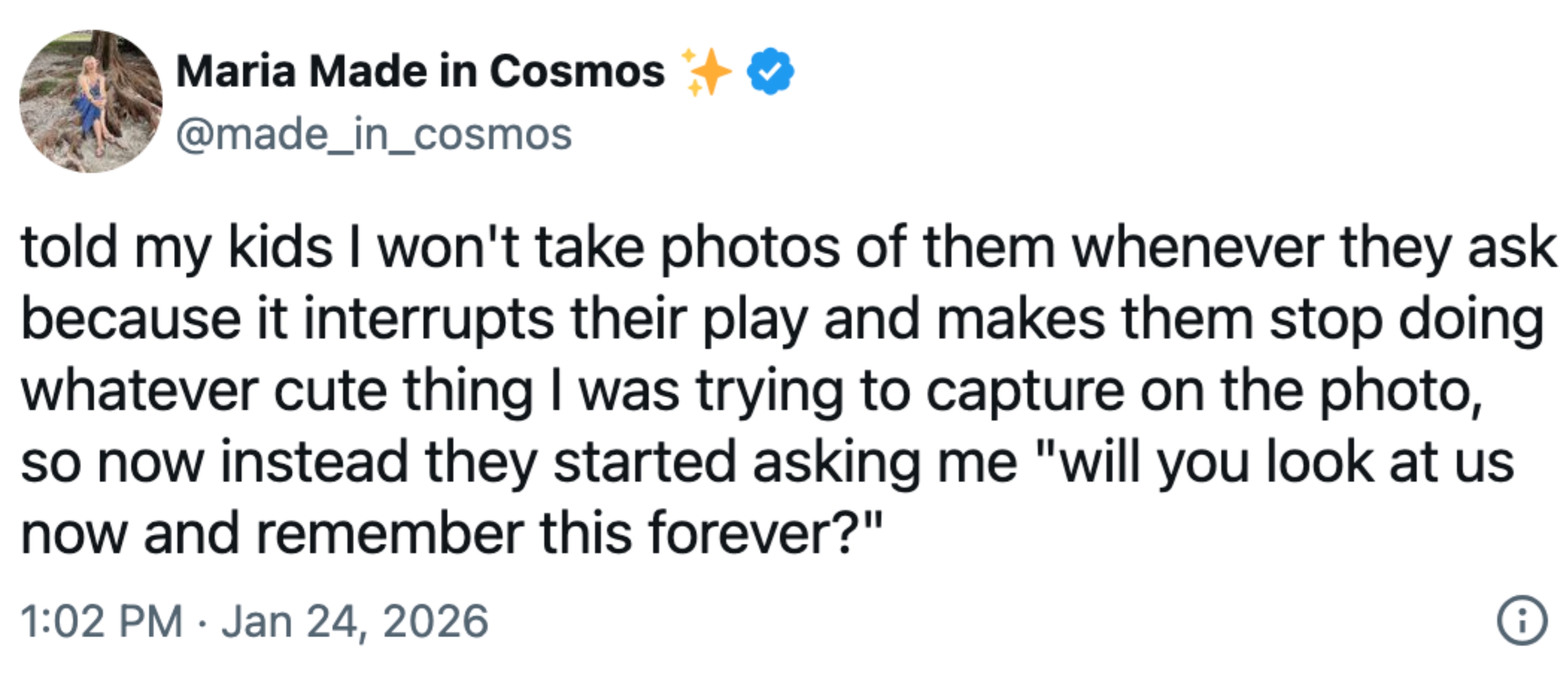Click the 1:02 PM timestamp
The image size is (1568, 677).
101,622
